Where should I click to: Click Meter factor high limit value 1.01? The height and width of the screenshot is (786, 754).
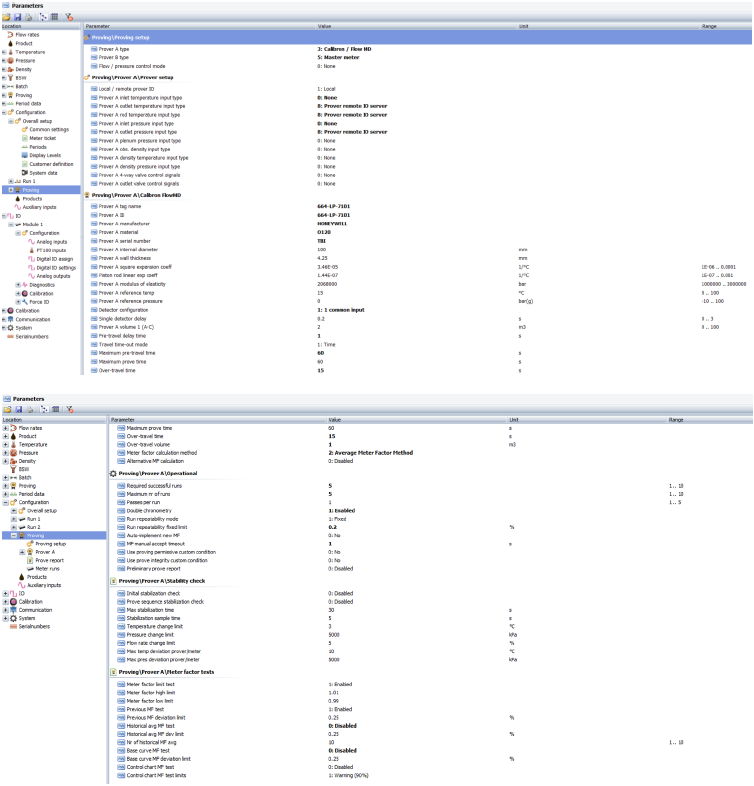(x=333, y=693)
